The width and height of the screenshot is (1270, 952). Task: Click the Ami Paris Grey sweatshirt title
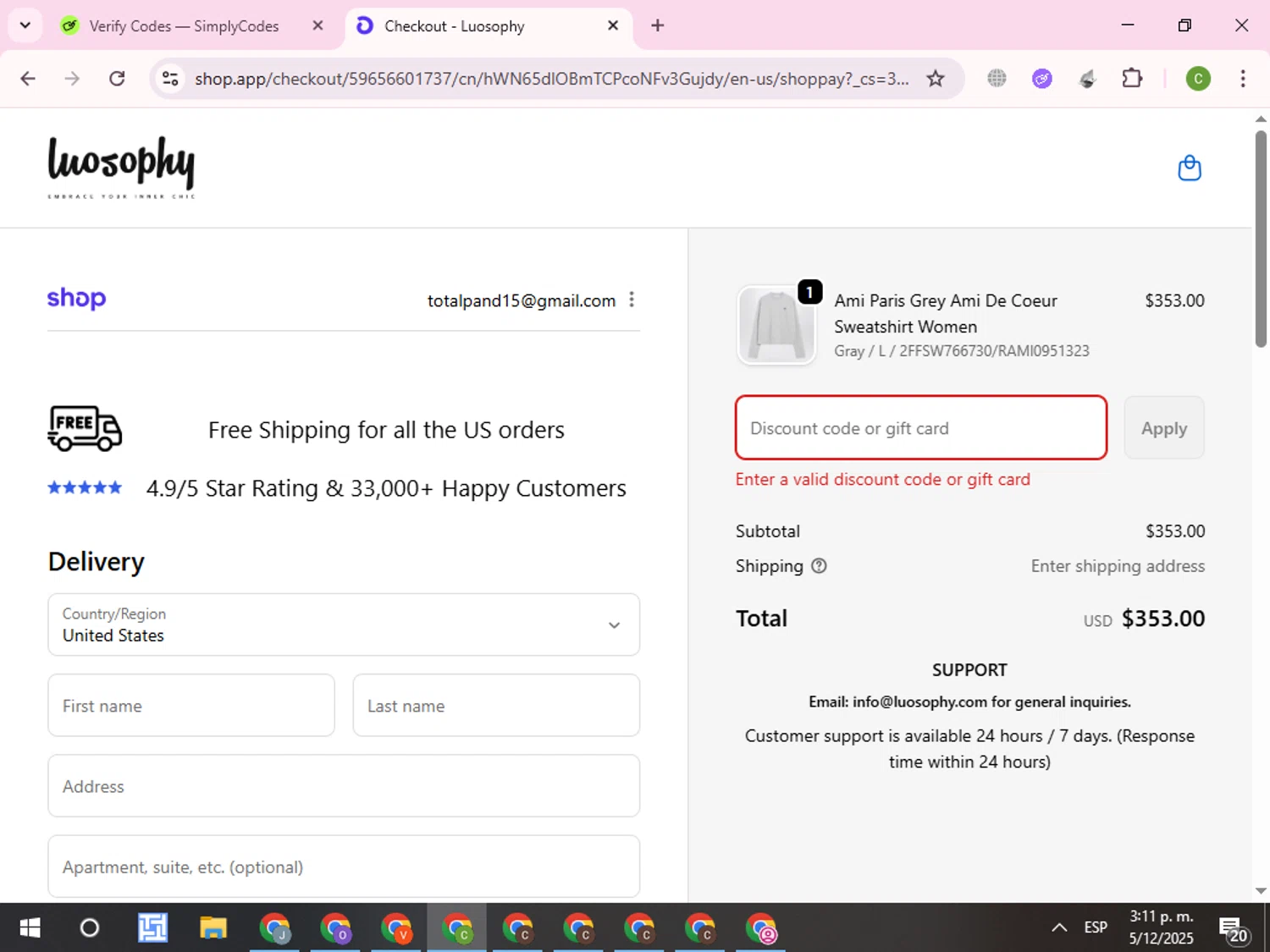(946, 313)
